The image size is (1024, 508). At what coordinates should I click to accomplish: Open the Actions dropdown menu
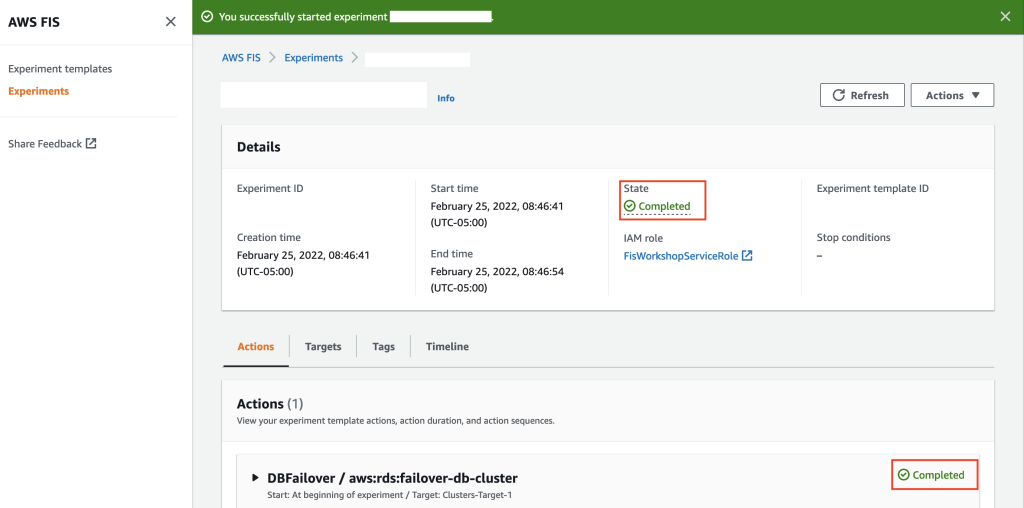pyautogui.click(x=952, y=95)
